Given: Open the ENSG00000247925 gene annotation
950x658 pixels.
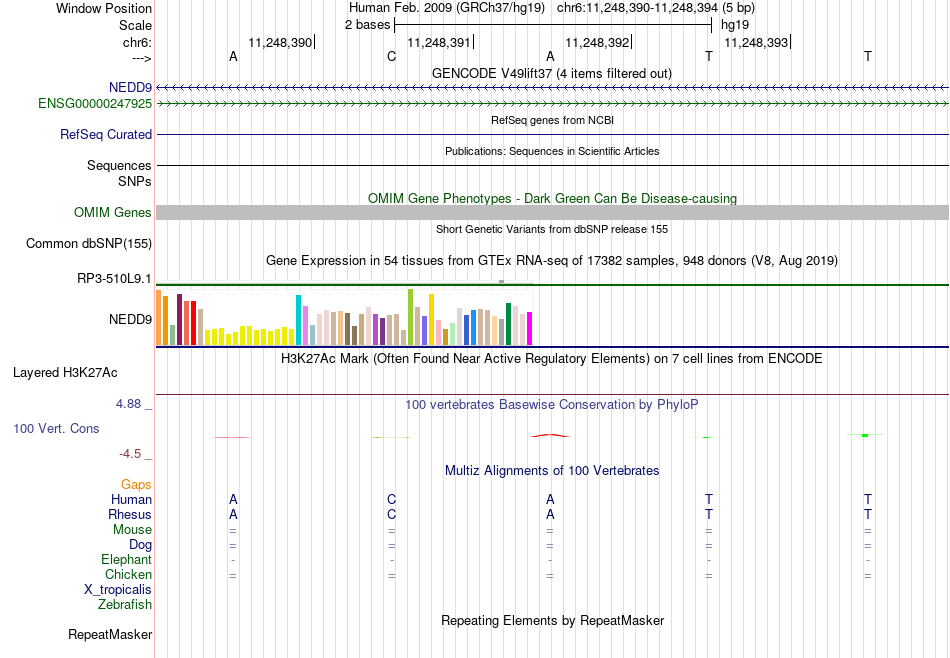Looking at the screenshot, I should (x=95, y=104).
